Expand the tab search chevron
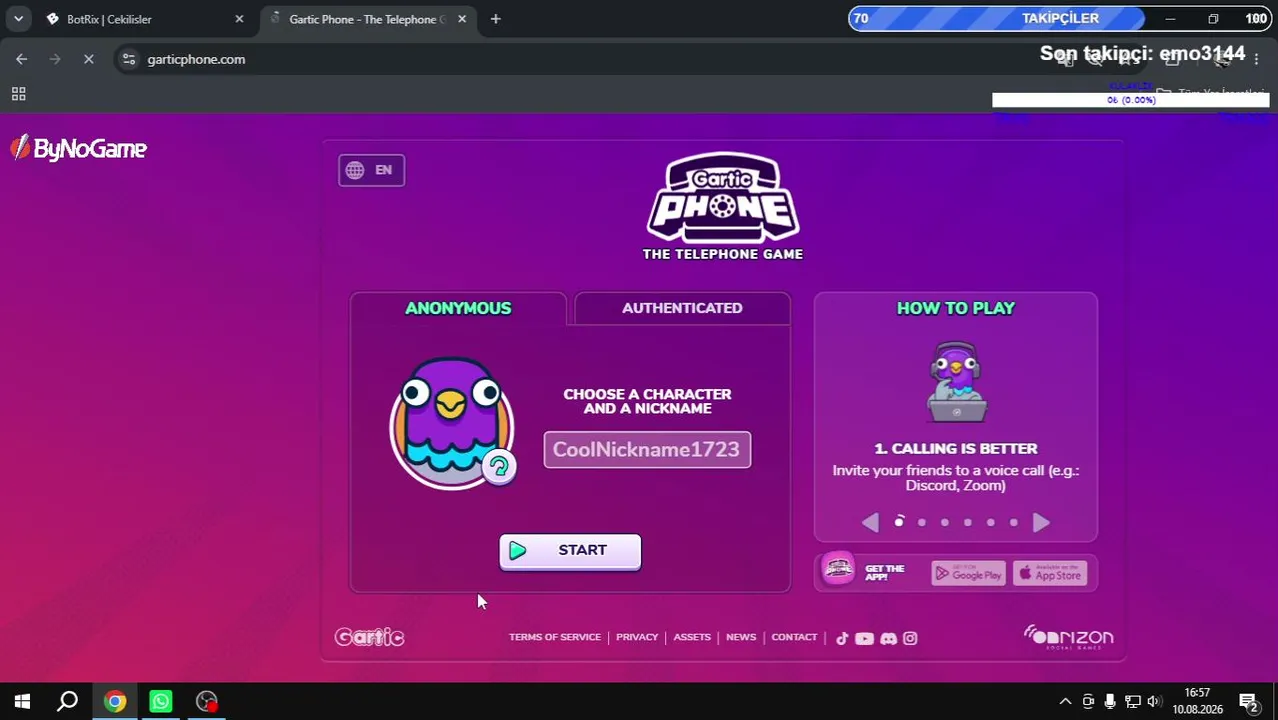The image size is (1278, 720). tap(18, 19)
